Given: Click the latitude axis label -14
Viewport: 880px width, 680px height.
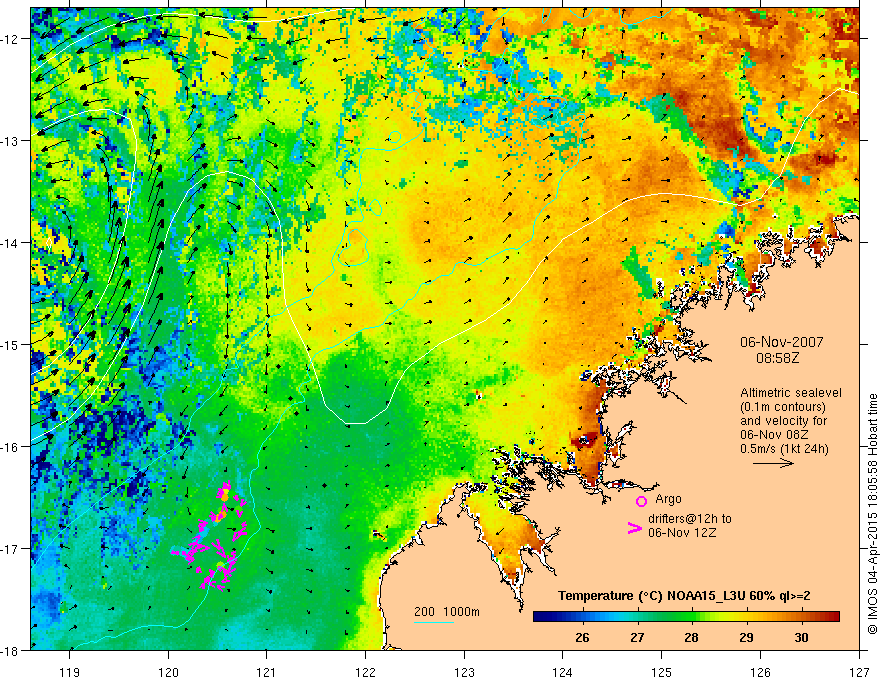Looking at the screenshot, I should (11, 243).
